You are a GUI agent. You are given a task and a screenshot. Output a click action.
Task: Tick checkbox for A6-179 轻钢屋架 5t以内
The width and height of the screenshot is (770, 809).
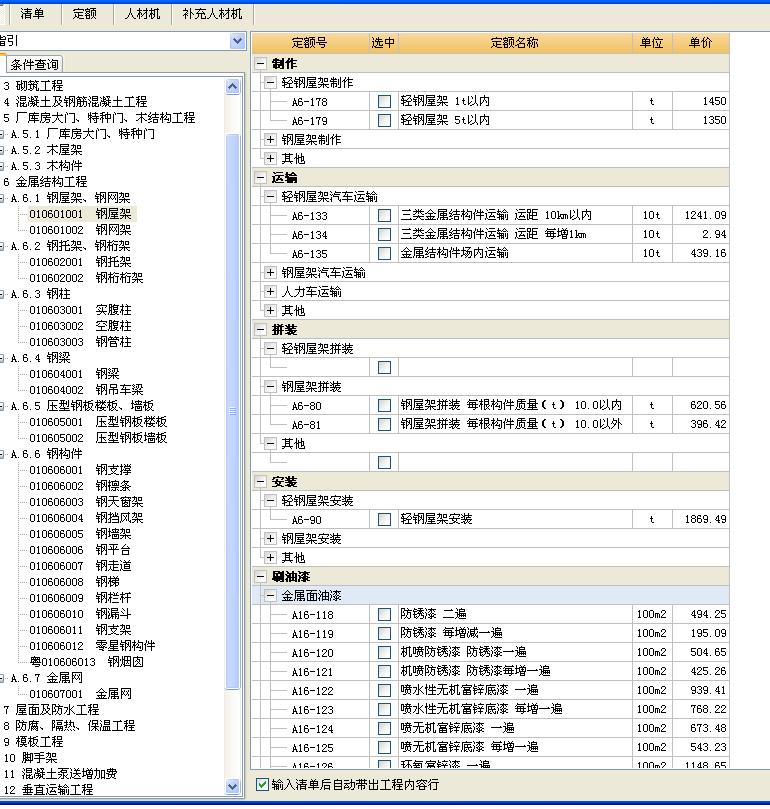point(384,120)
